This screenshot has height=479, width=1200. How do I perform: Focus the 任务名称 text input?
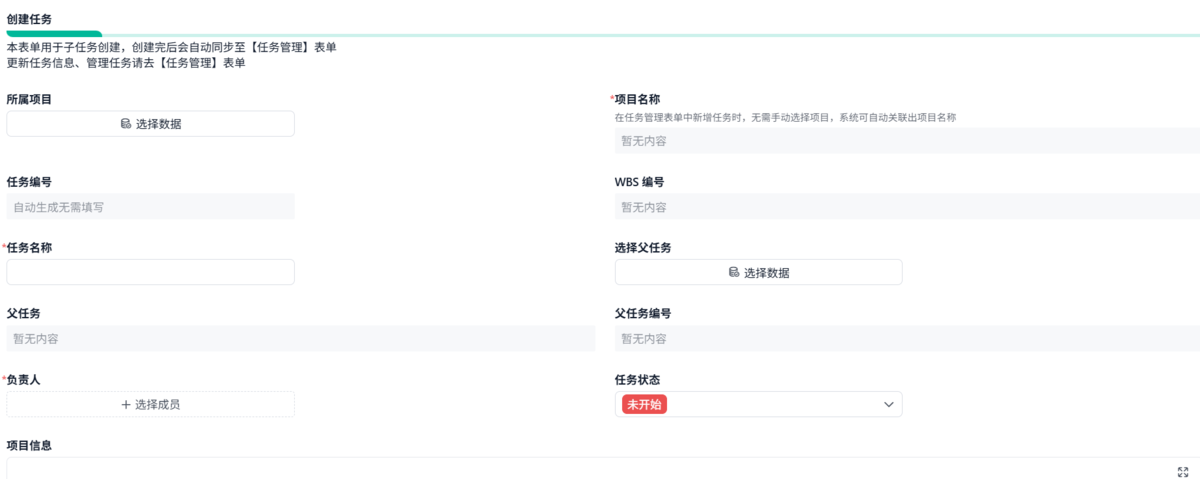pos(150,272)
